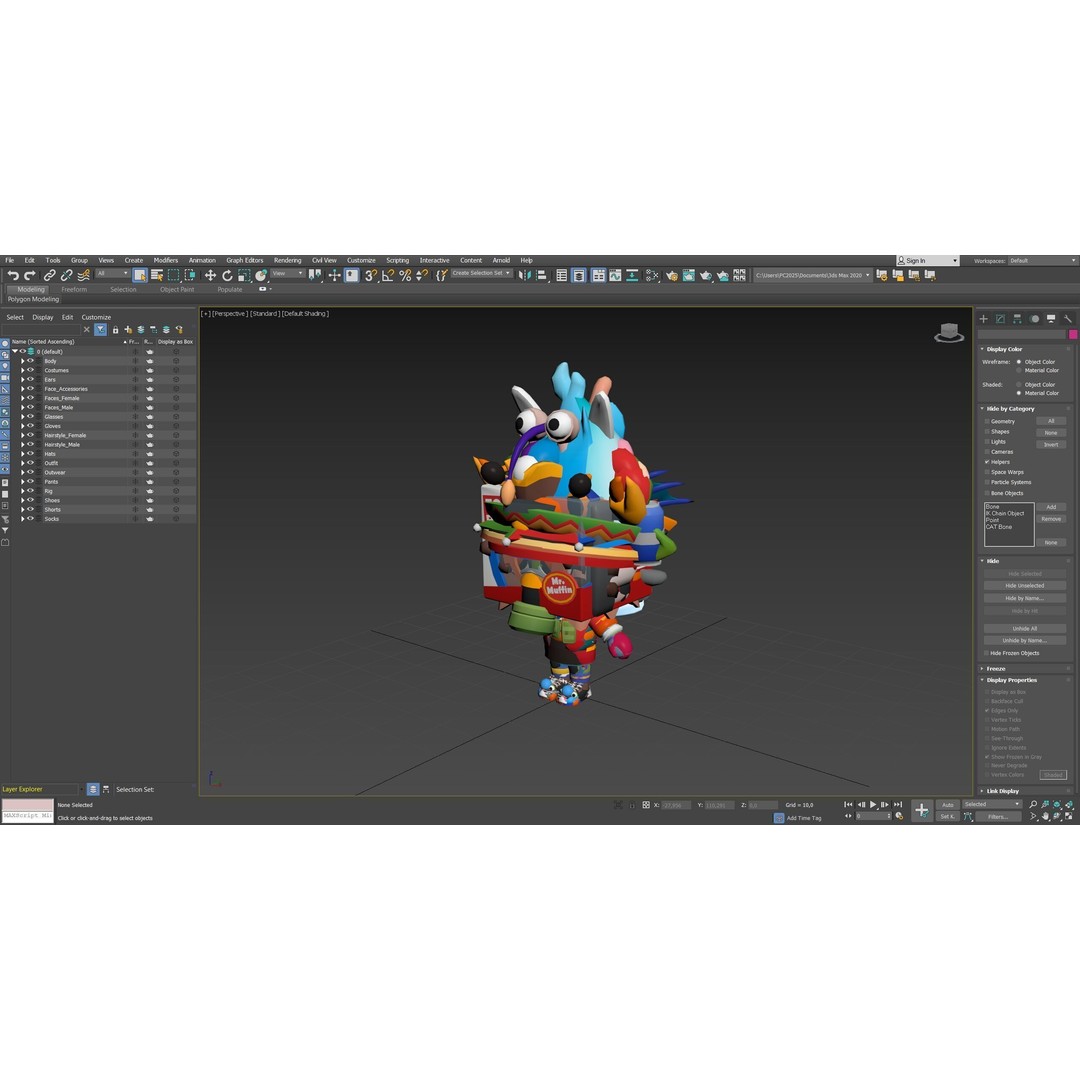Open the Modifiers menu
This screenshot has height=1080, width=1080.
165,260
